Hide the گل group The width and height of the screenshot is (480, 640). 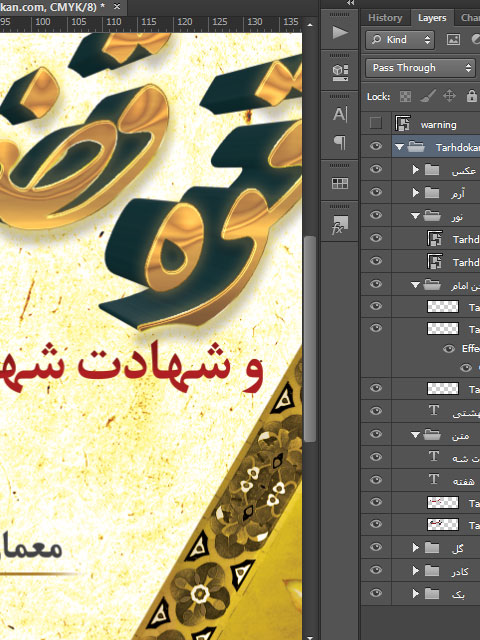(376, 547)
